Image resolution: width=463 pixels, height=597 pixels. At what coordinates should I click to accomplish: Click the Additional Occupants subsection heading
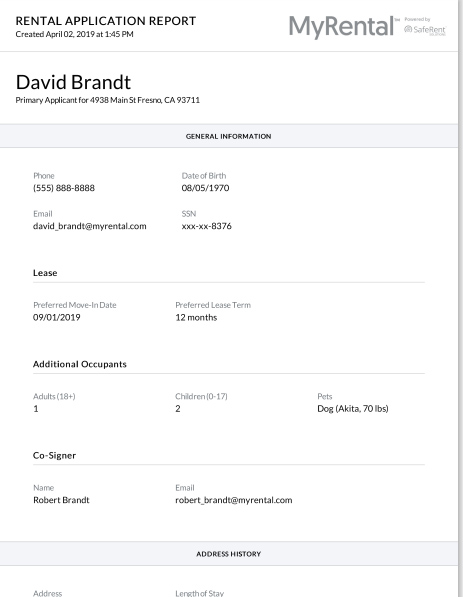tap(80, 364)
